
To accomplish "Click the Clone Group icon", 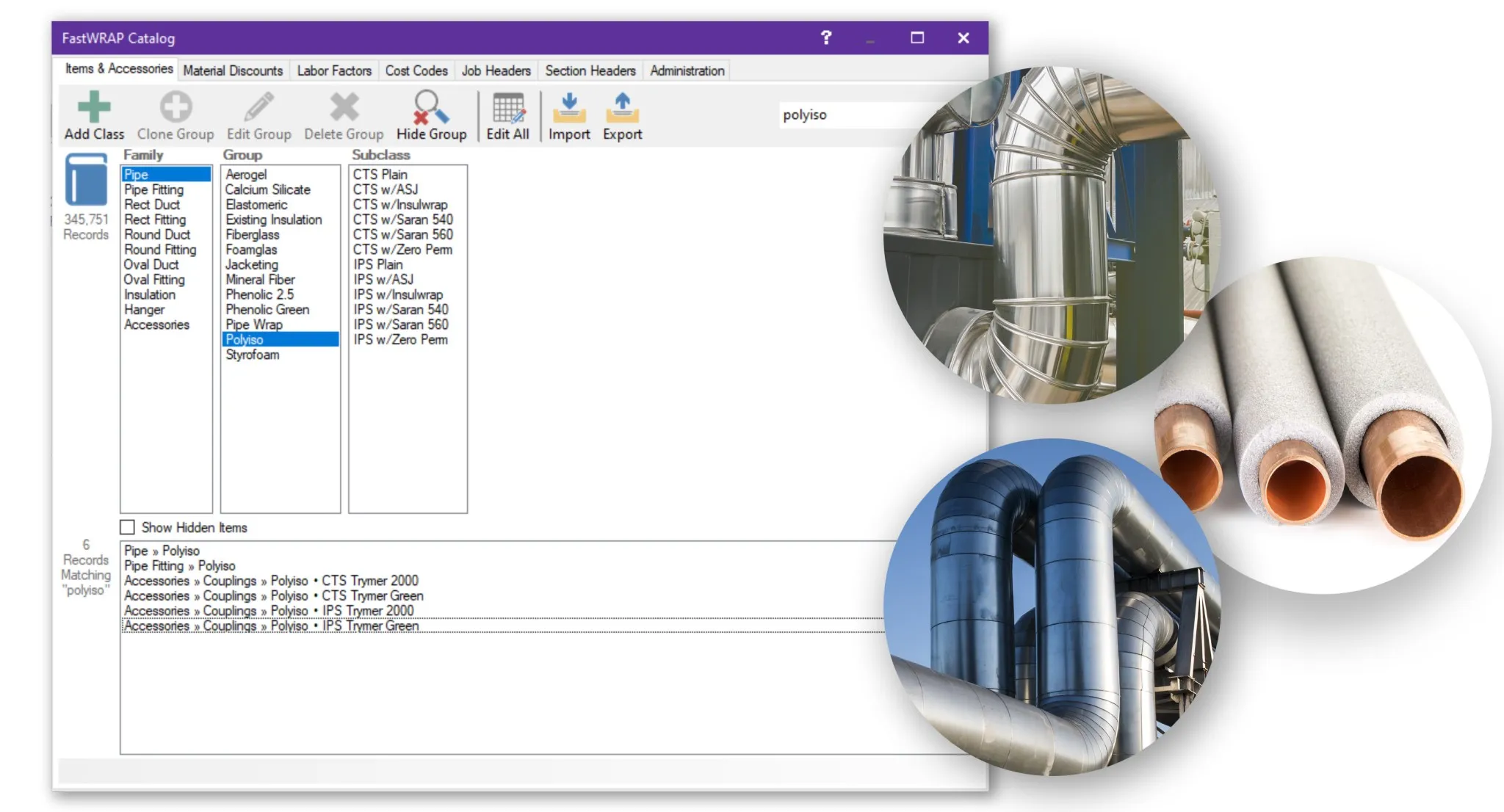I will pos(176,107).
